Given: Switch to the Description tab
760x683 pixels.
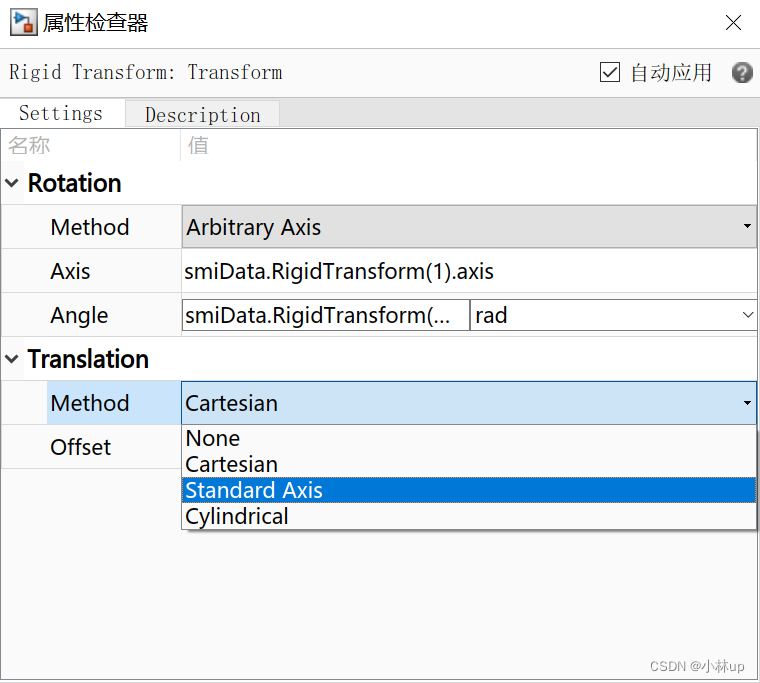Looking at the screenshot, I should (x=203, y=114).
